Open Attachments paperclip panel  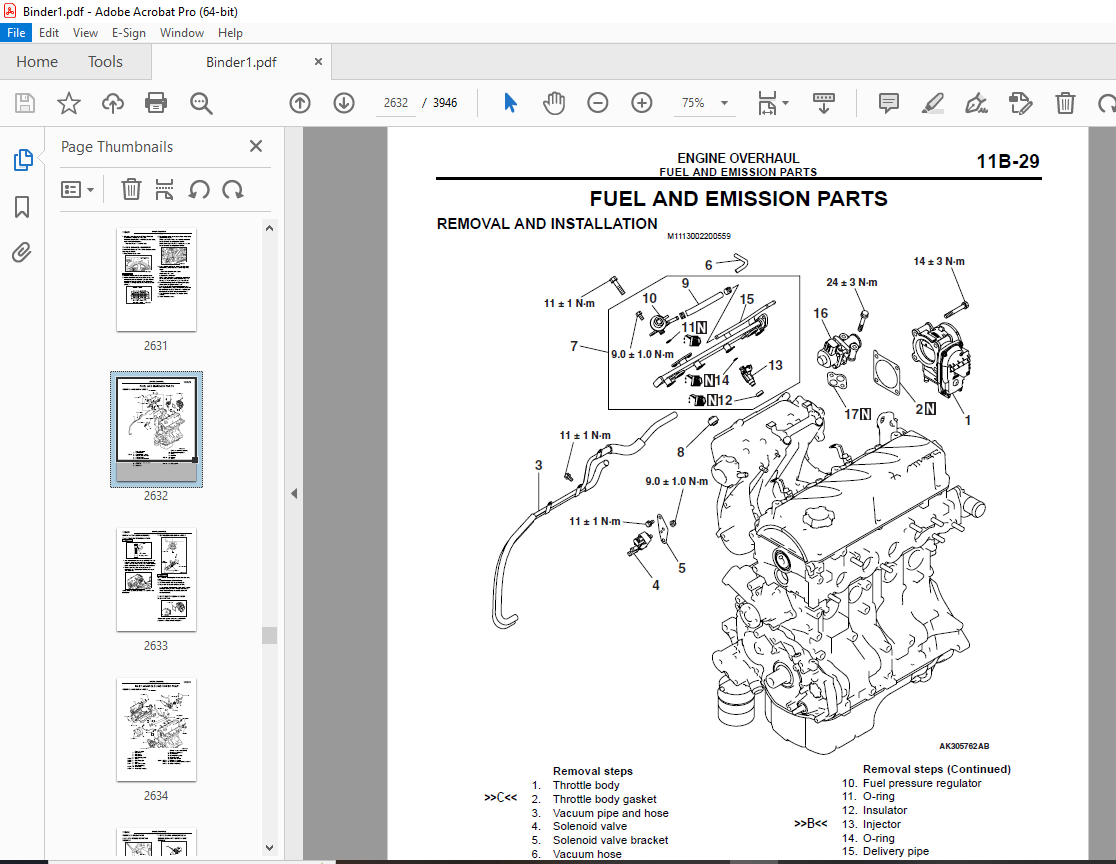(x=22, y=253)
